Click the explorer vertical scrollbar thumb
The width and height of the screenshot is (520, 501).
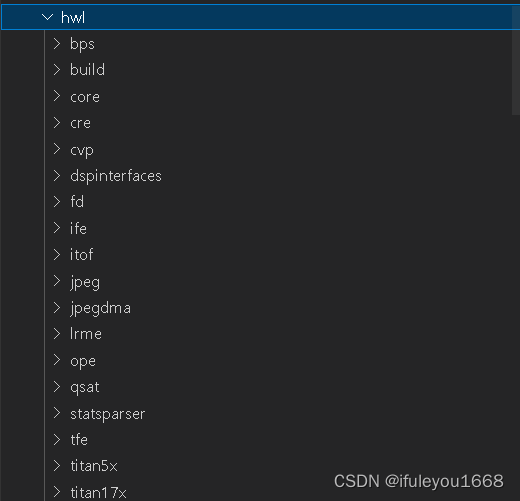516,60
